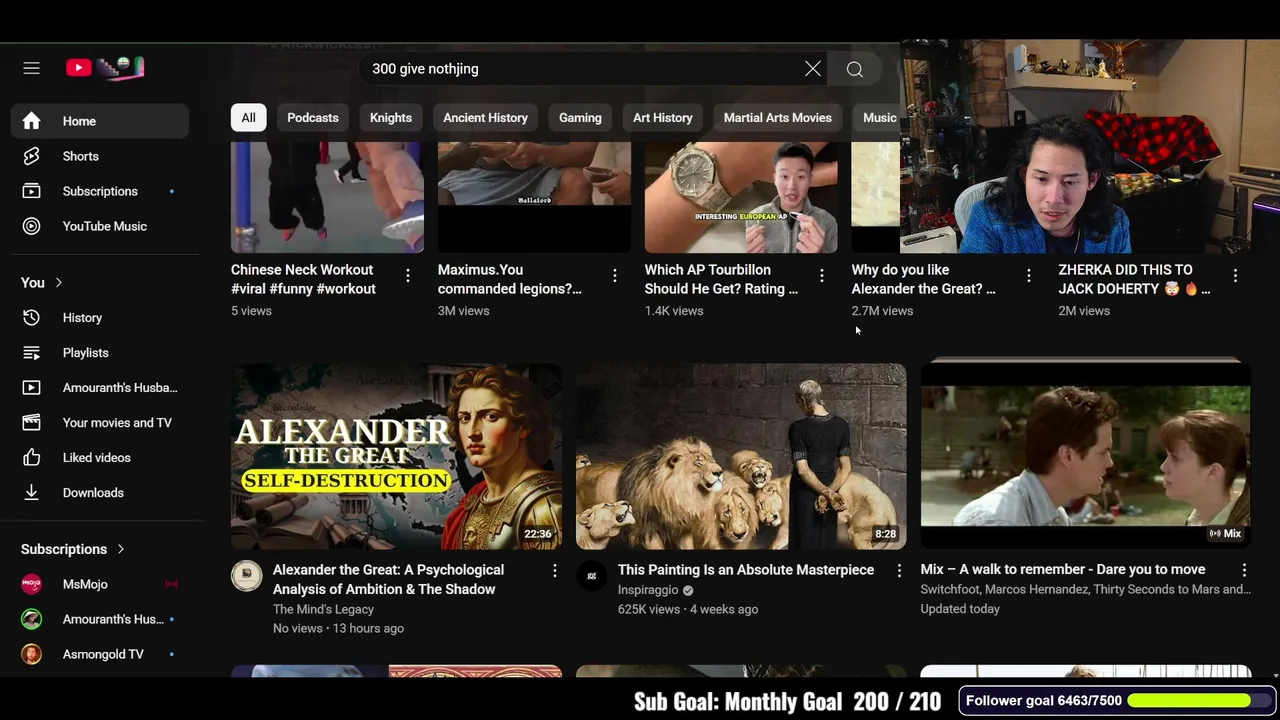Play the lions painting video thumbnail
The image size is (1280, 720).
[741, 457]
